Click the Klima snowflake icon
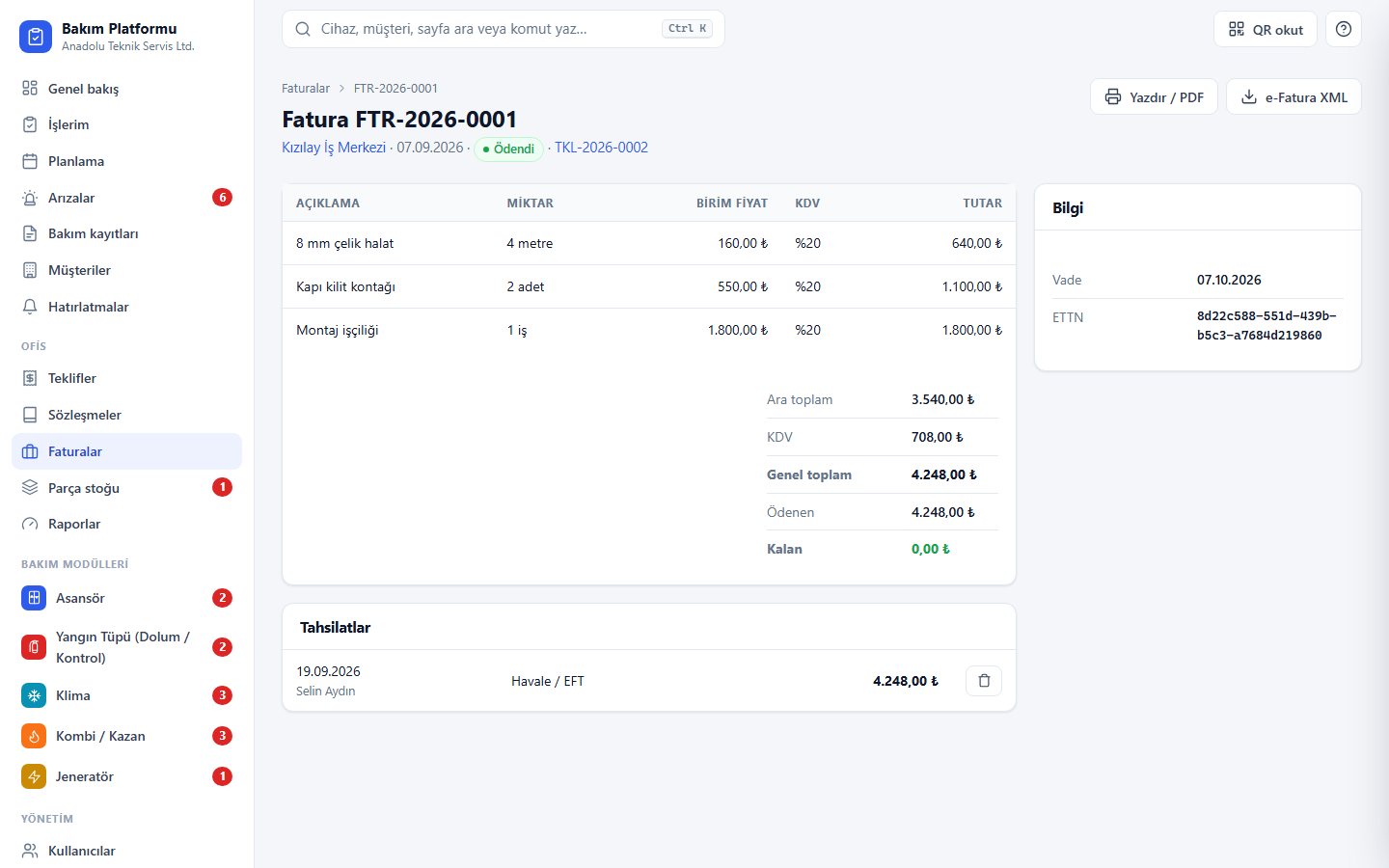The width and height of the screenshot is (1389, 868). click(x=34, y=695)
